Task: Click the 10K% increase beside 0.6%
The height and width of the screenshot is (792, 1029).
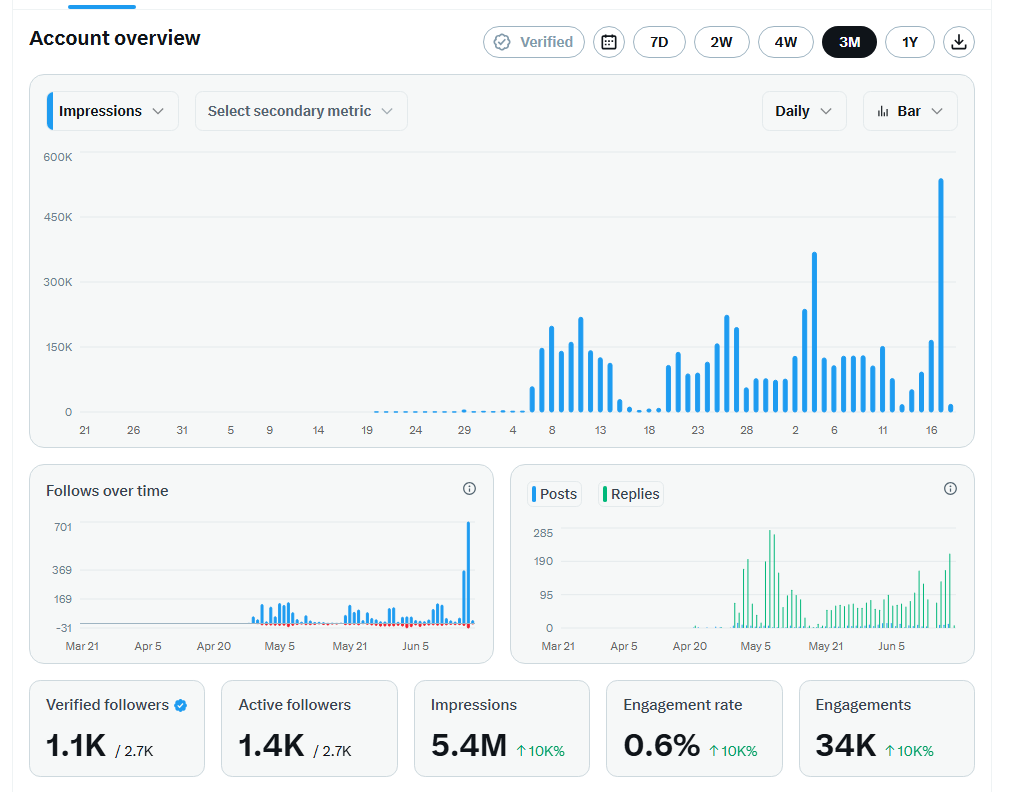Action: [x=733, y=751]
